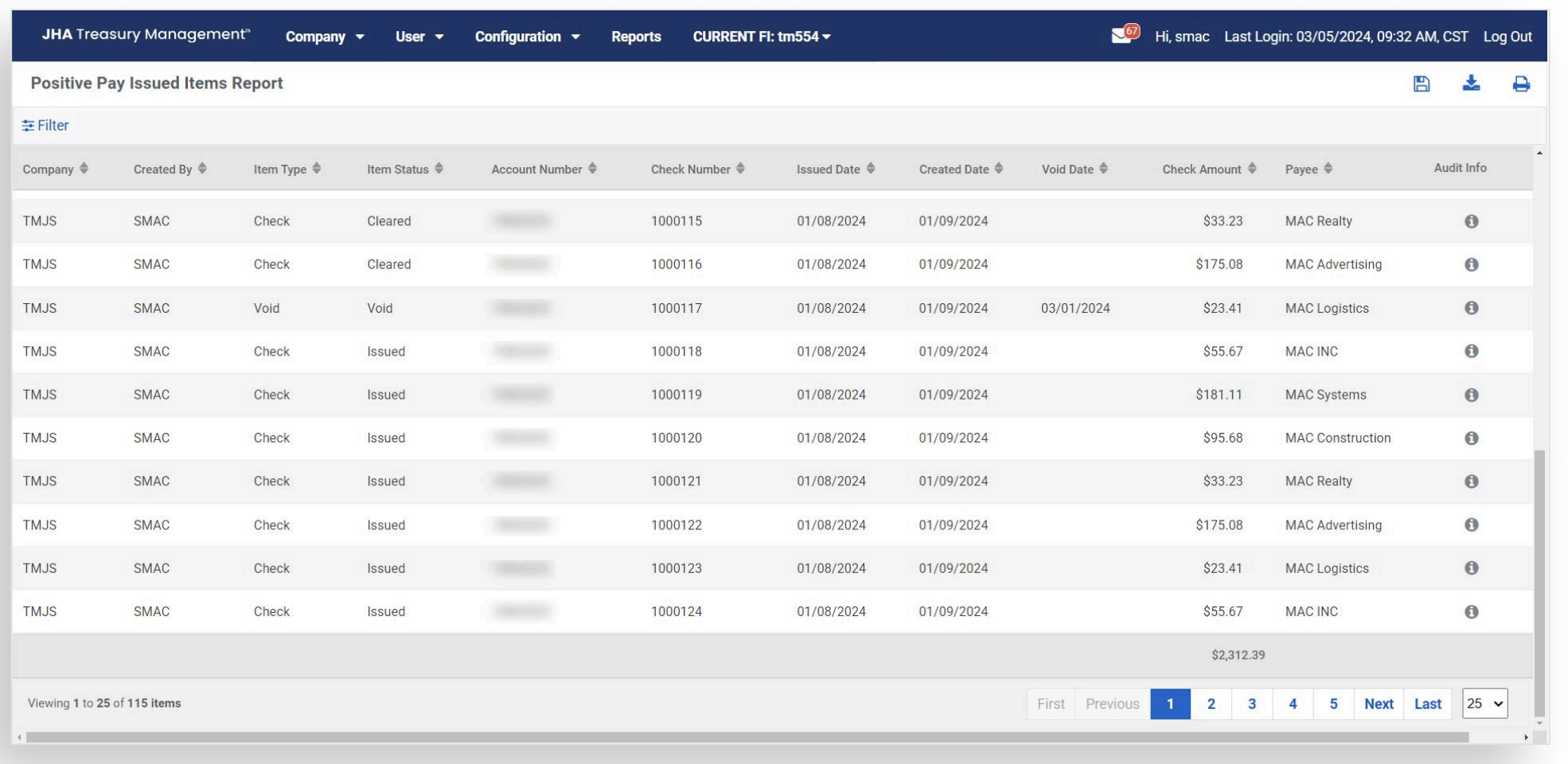Go to page 3 of results
The image size is (1568, 764).
(x=1251, y=704)
